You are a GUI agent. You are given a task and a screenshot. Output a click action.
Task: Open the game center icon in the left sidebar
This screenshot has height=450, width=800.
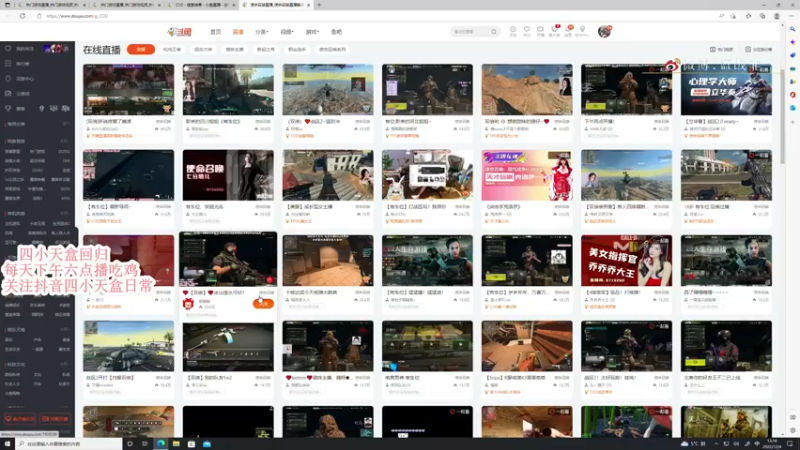pos(8,79)
